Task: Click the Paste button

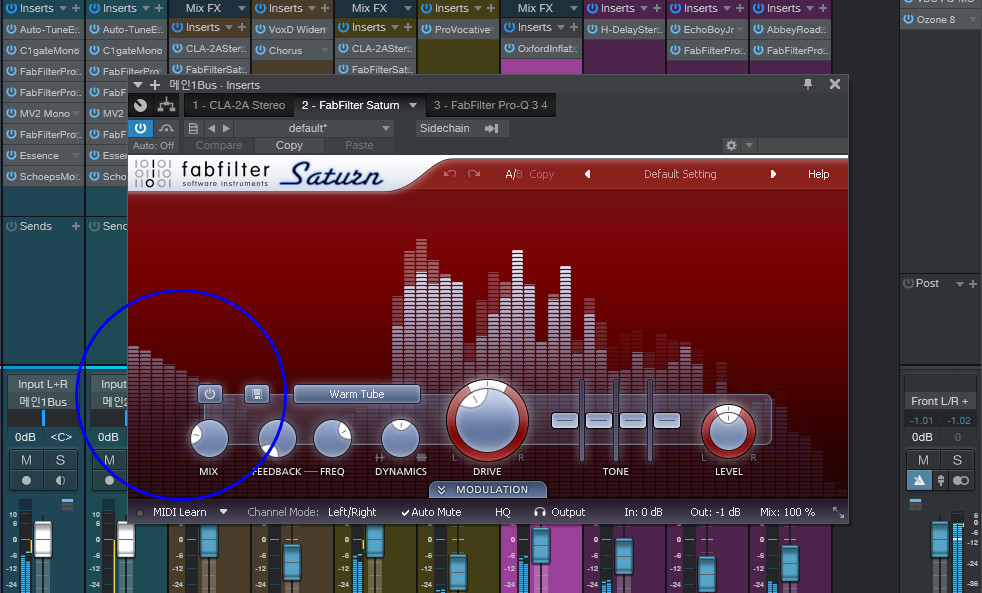Action: (x=359, y=145)
